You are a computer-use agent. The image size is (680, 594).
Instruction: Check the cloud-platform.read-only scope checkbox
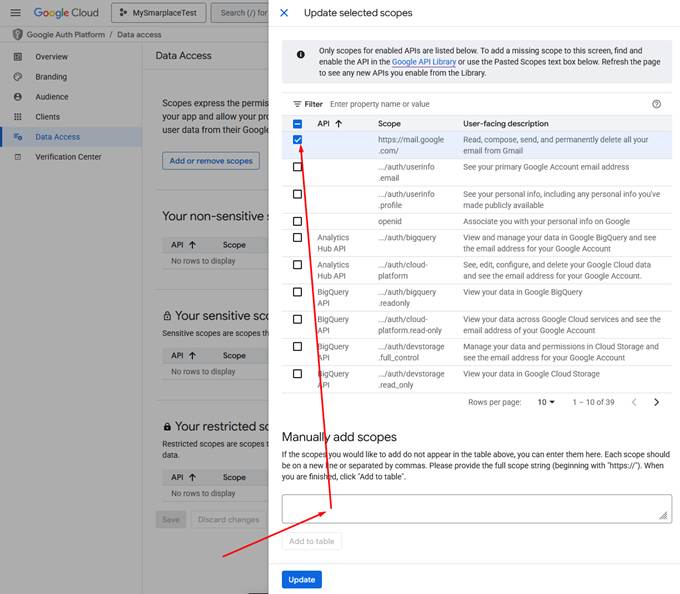click(298, 320)
